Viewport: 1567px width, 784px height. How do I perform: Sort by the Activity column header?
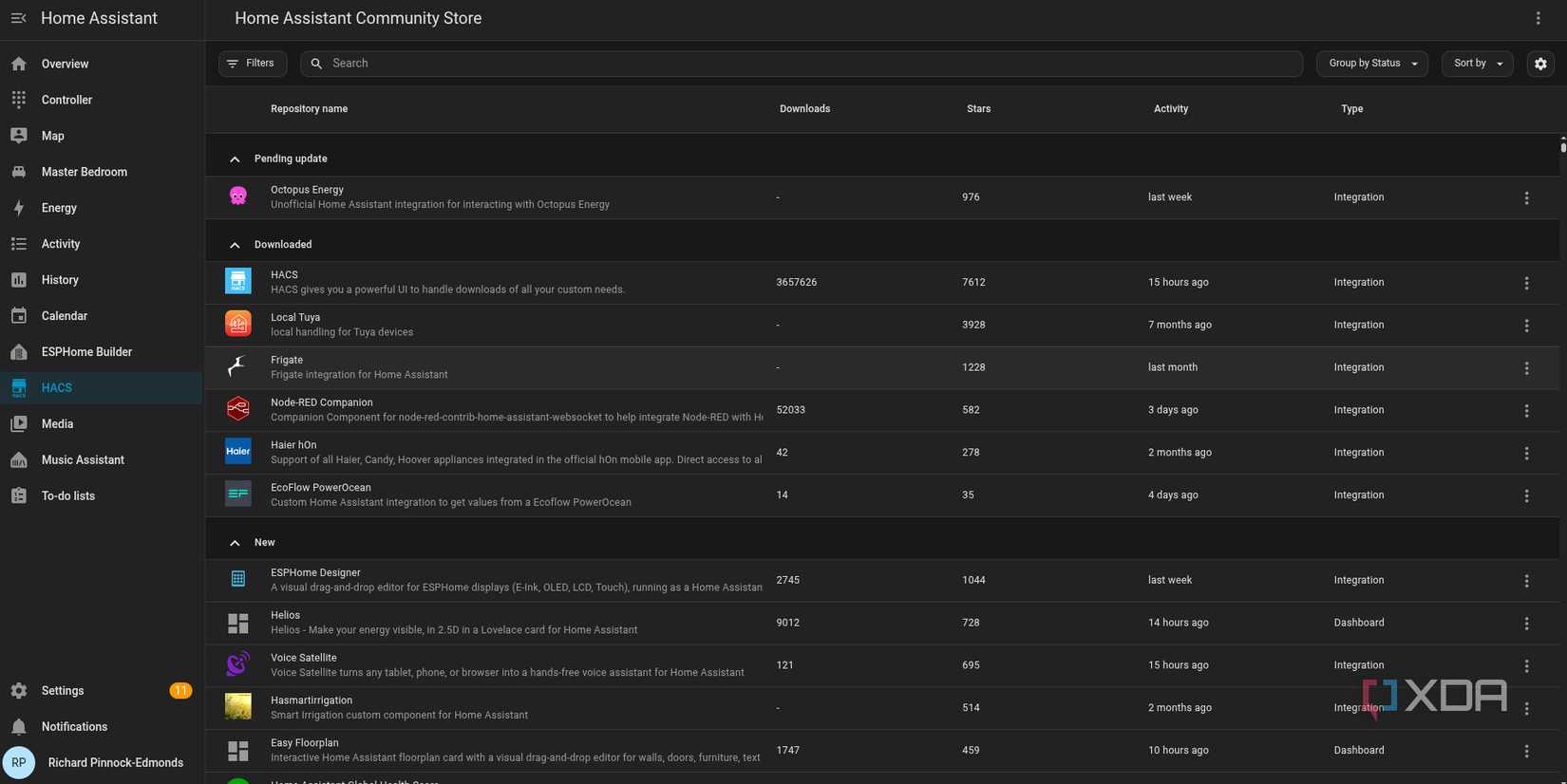pyautogui.click(x=1171, y=109)
